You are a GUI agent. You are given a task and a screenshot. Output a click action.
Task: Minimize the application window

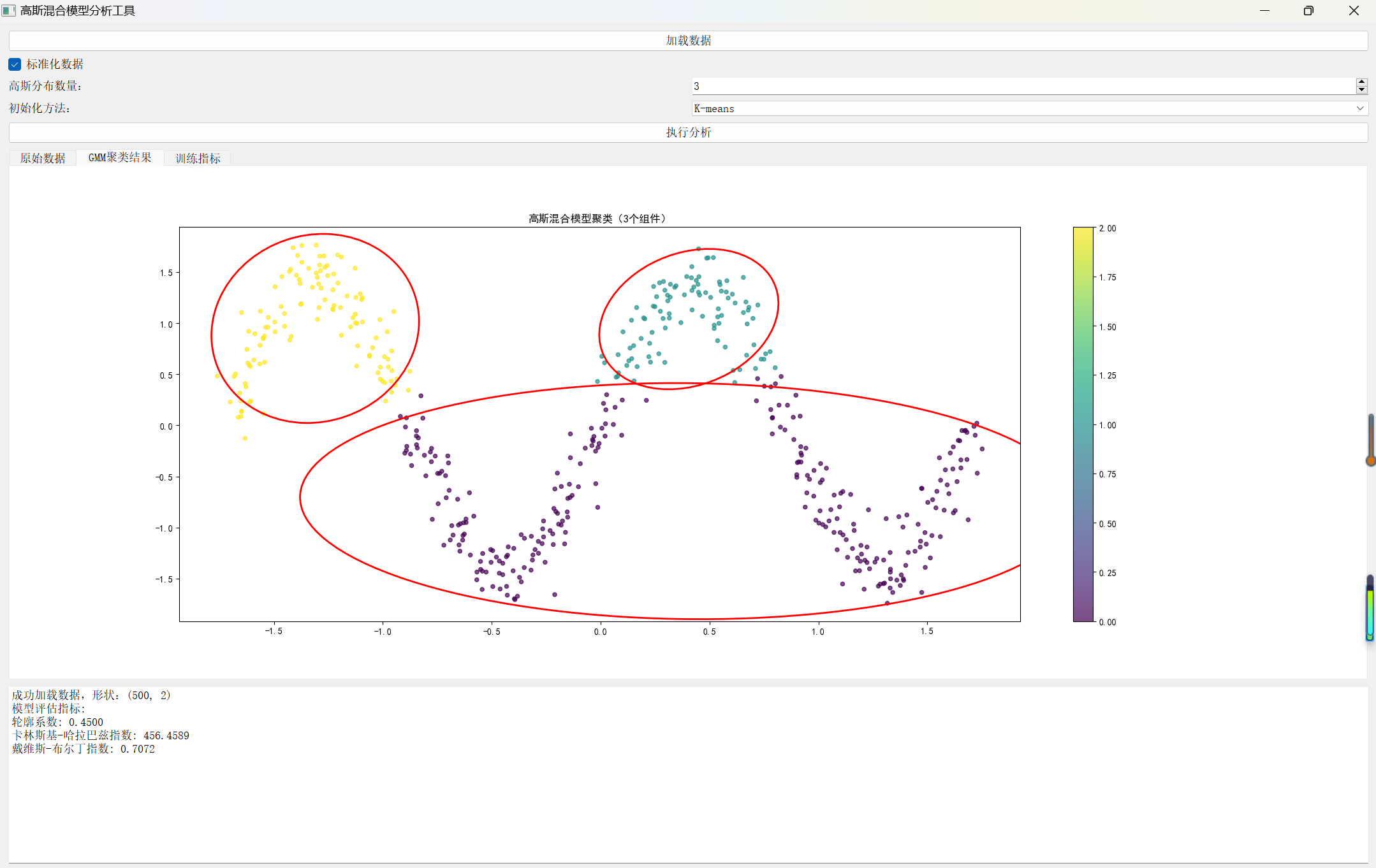[x=1264, y=10]
